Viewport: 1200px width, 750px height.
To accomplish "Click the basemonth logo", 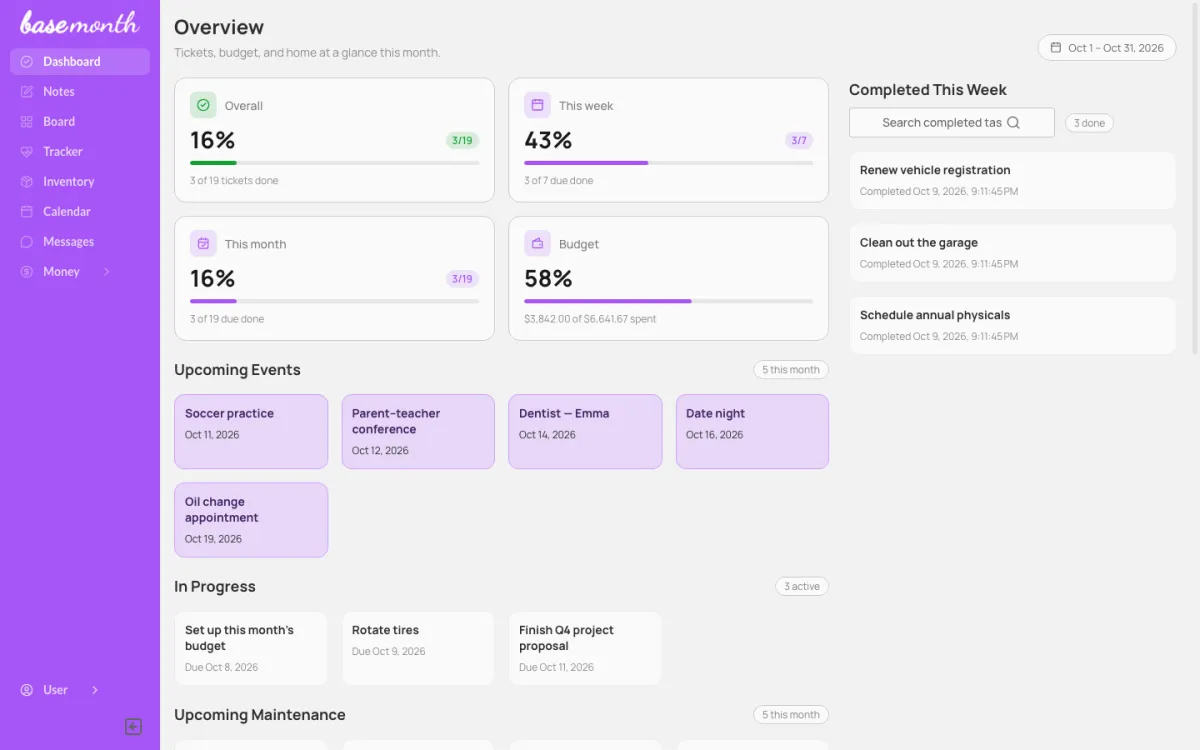I will pyautogui.click(x=80, y=22).
